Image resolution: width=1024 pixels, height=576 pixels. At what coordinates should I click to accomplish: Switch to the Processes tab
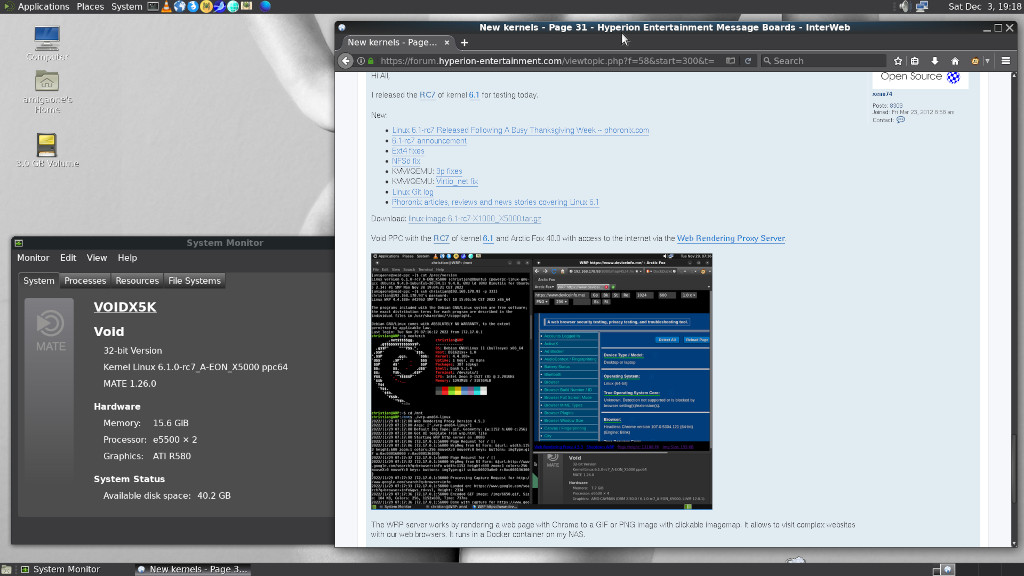click(x=85, y=281)
